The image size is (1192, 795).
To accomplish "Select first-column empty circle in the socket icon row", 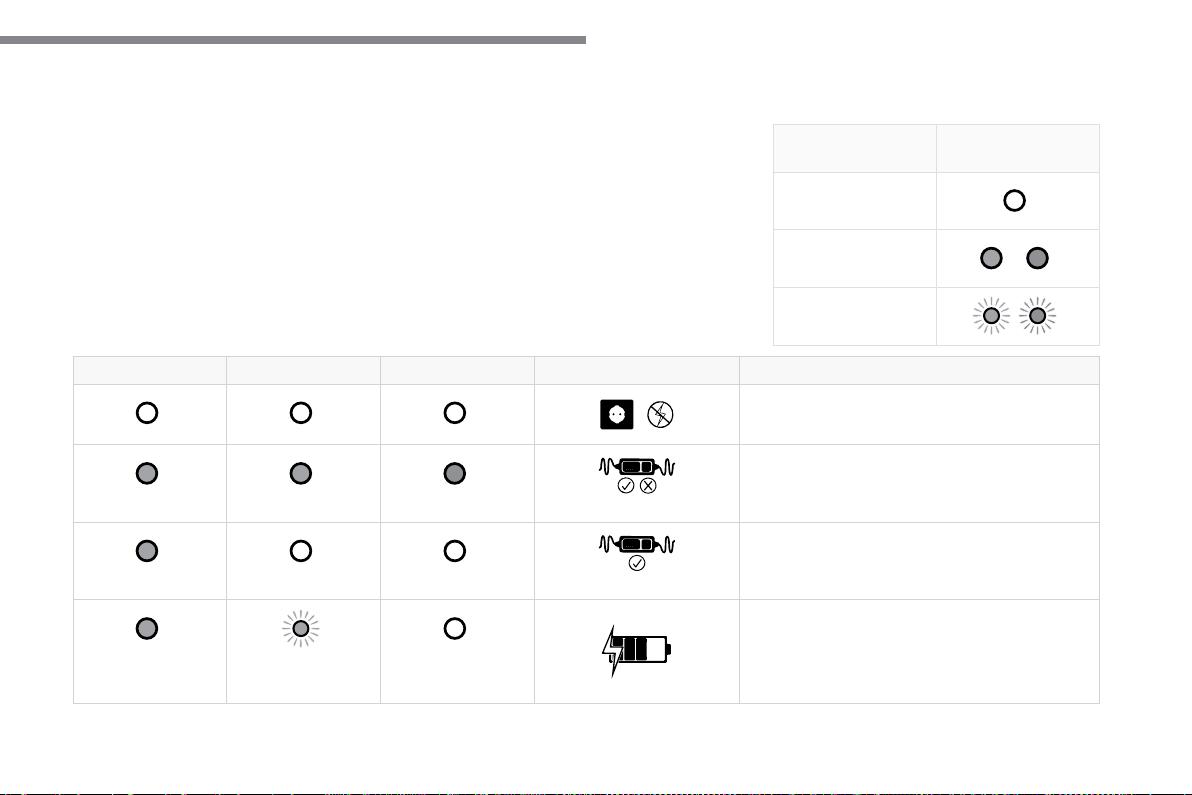I will point(147,413).
